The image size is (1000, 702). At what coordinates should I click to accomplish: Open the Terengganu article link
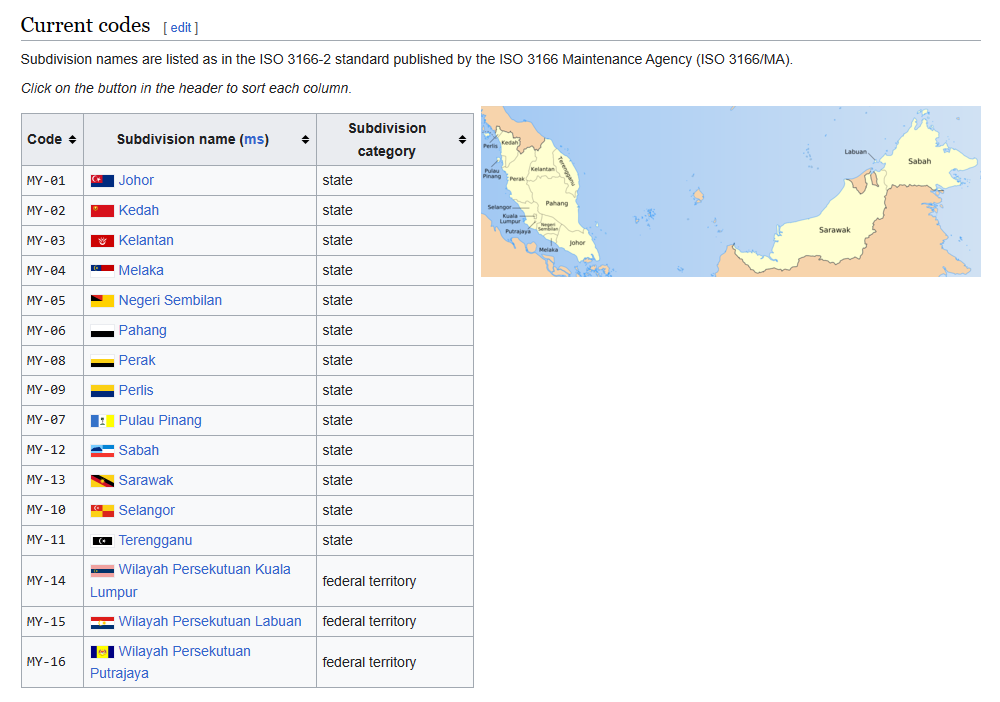tap(155, 540)
